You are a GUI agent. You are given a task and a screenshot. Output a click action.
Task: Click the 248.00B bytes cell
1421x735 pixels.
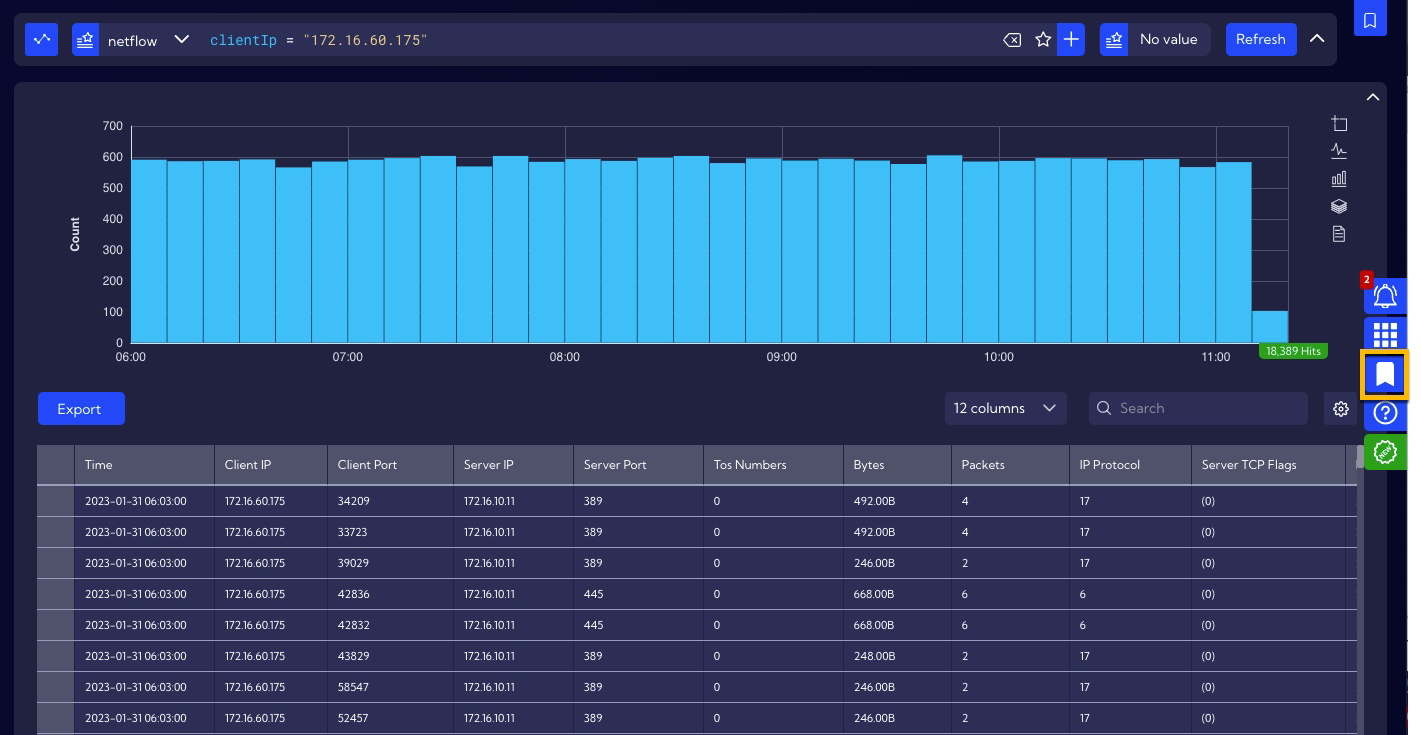point(897,656)
